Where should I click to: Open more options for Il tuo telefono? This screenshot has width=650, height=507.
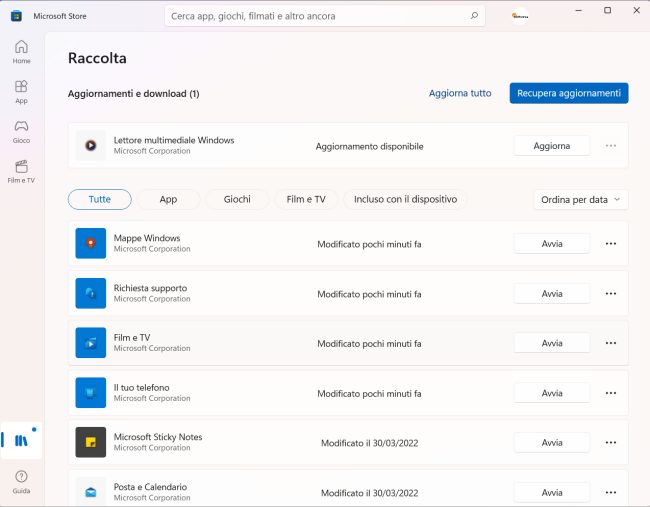(x=611, y=393)
